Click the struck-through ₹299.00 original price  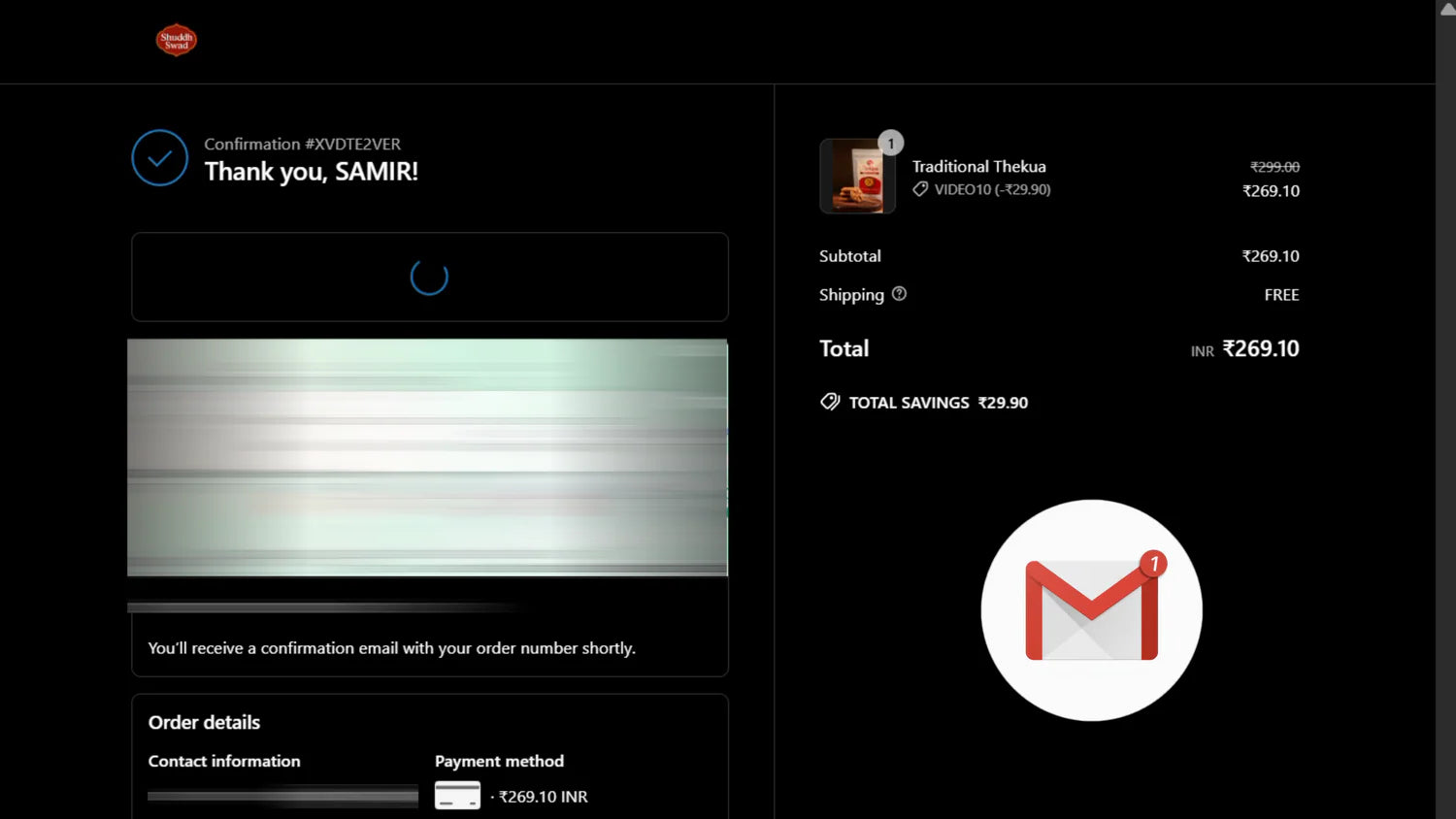click(1274, 167)
